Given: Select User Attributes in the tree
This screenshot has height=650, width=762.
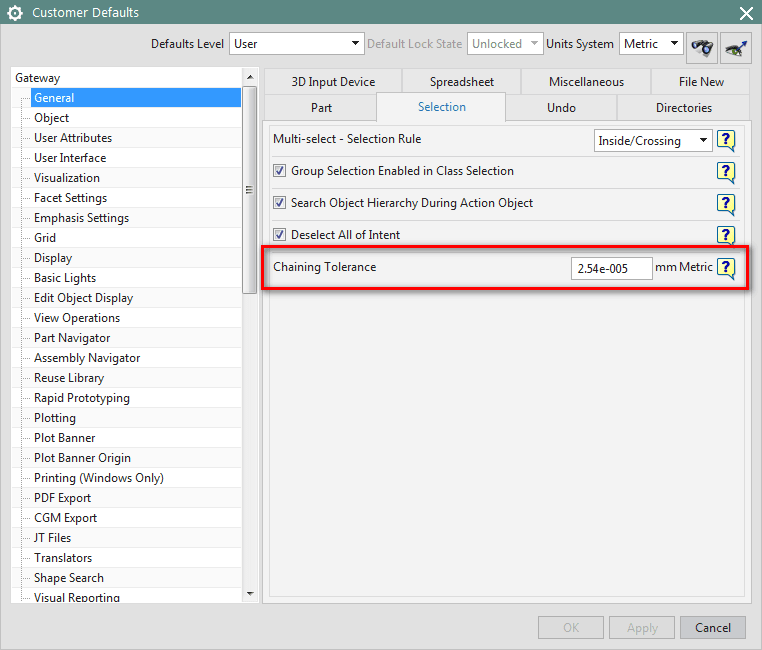Looking at the screenshot, I should tap(73, 137).
